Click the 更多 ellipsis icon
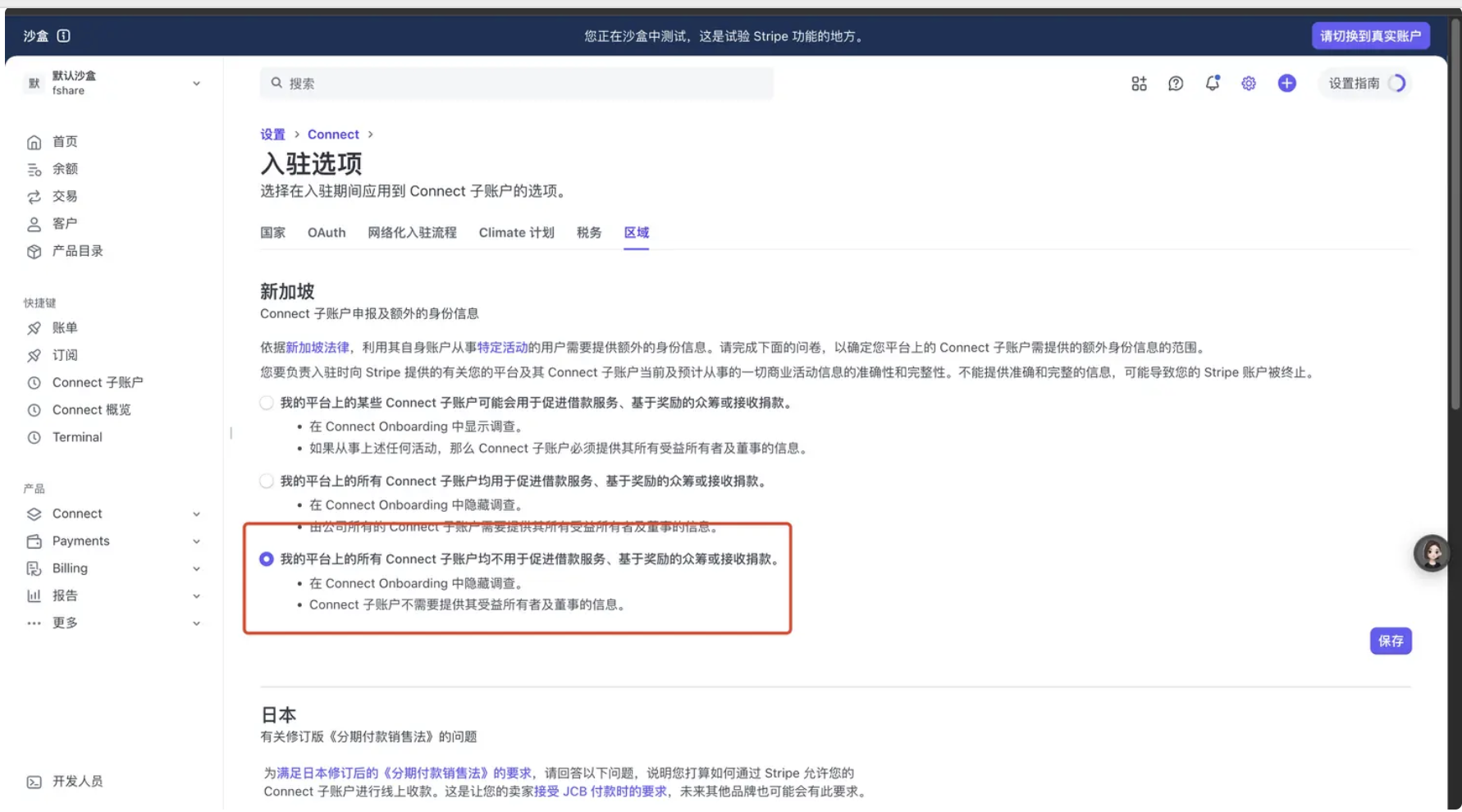1462x812 pixels. 34,623
